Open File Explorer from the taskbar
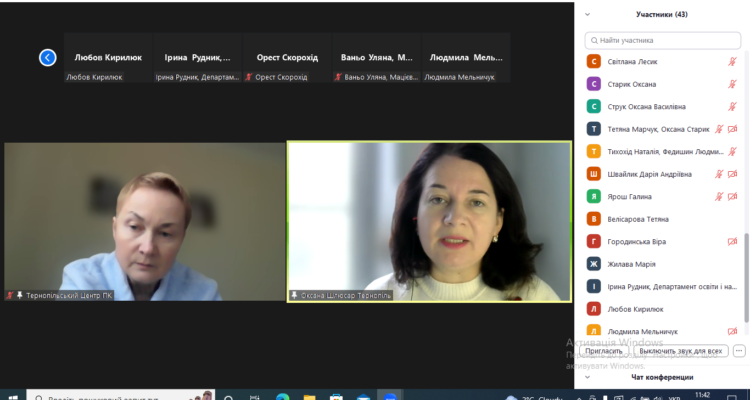Image resolution: width=750 pixels, height=400 pixels. tap(309, 397)
